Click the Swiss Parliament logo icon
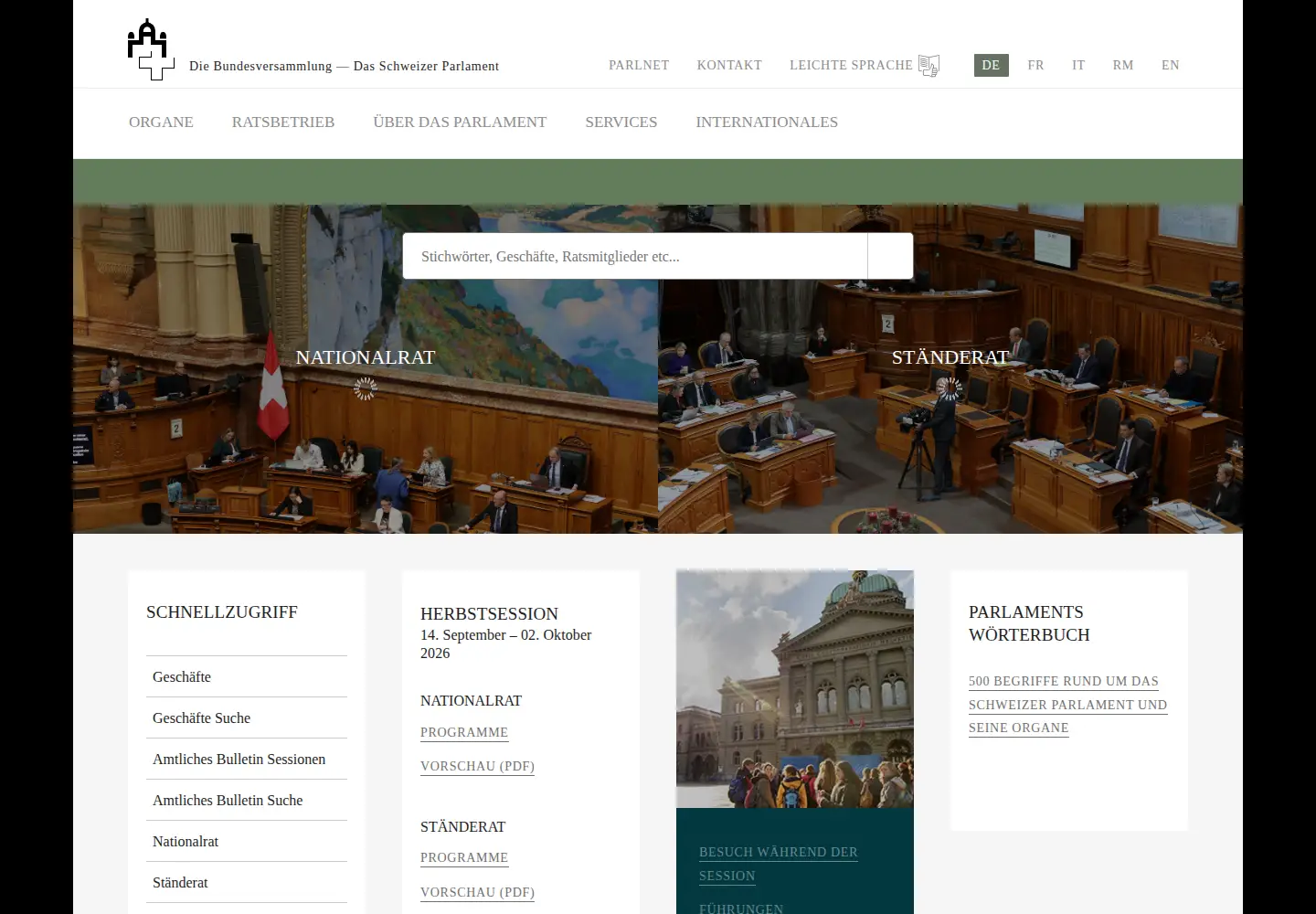Screen dimensions: 1316x914 [x=151, y=49]
